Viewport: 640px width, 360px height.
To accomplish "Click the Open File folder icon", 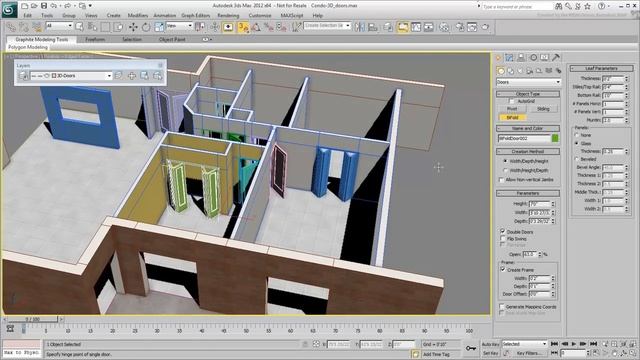I will pyautogui.click(x=34, y=6).
